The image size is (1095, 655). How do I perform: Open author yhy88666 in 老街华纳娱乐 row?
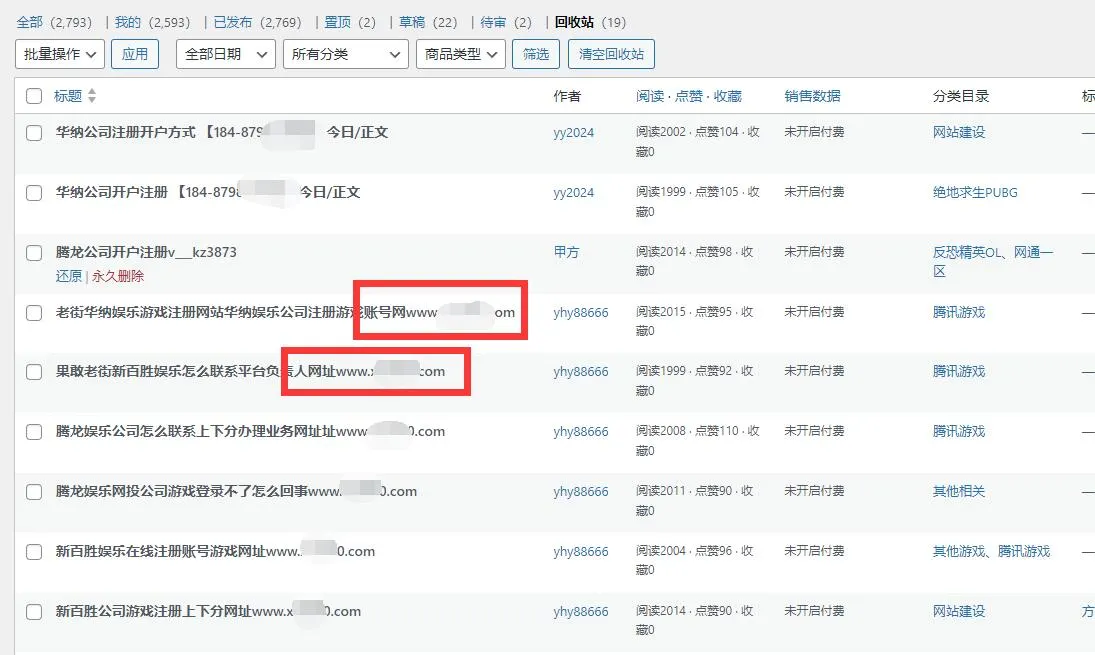pyautogui.click(x=581, y=312)
